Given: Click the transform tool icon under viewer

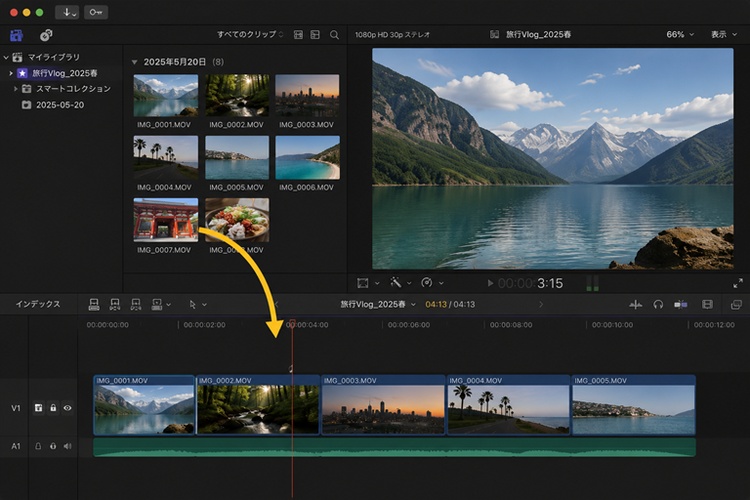Looking at the screenshot, I should click(x=363, y=283).
